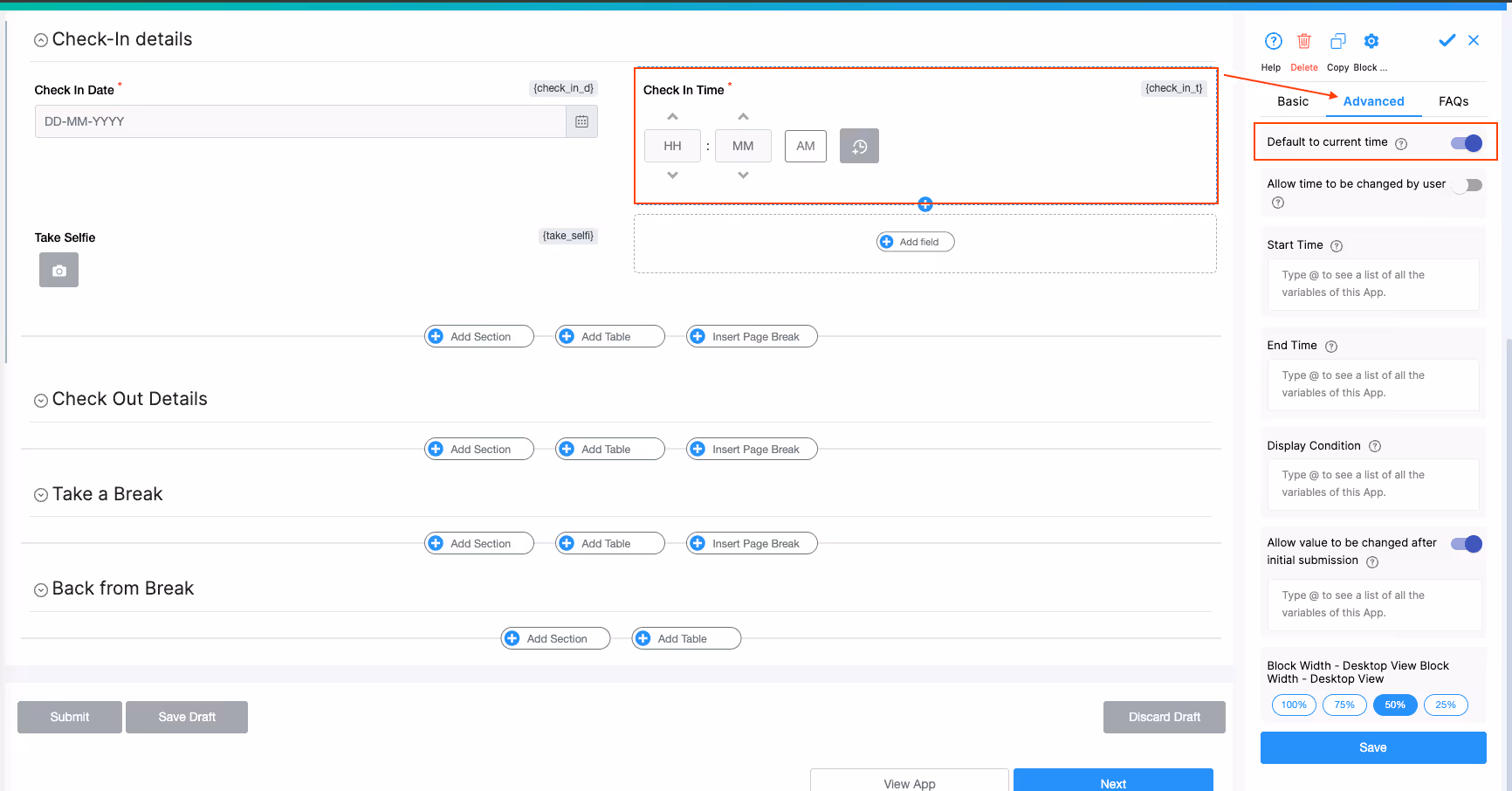Viewport: 1512px width, 791px height.
Task: Toggle the AM/PM button
Action: click(x=806, y=146)
